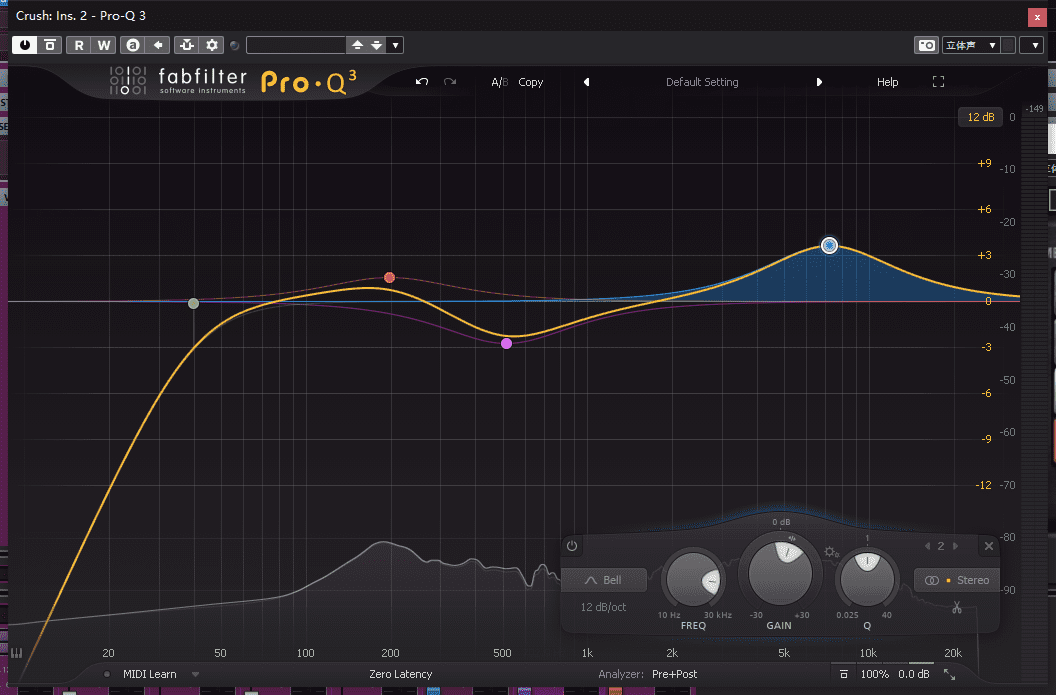Click the circled 'a' toolbar icon

(x=133, y=45)
